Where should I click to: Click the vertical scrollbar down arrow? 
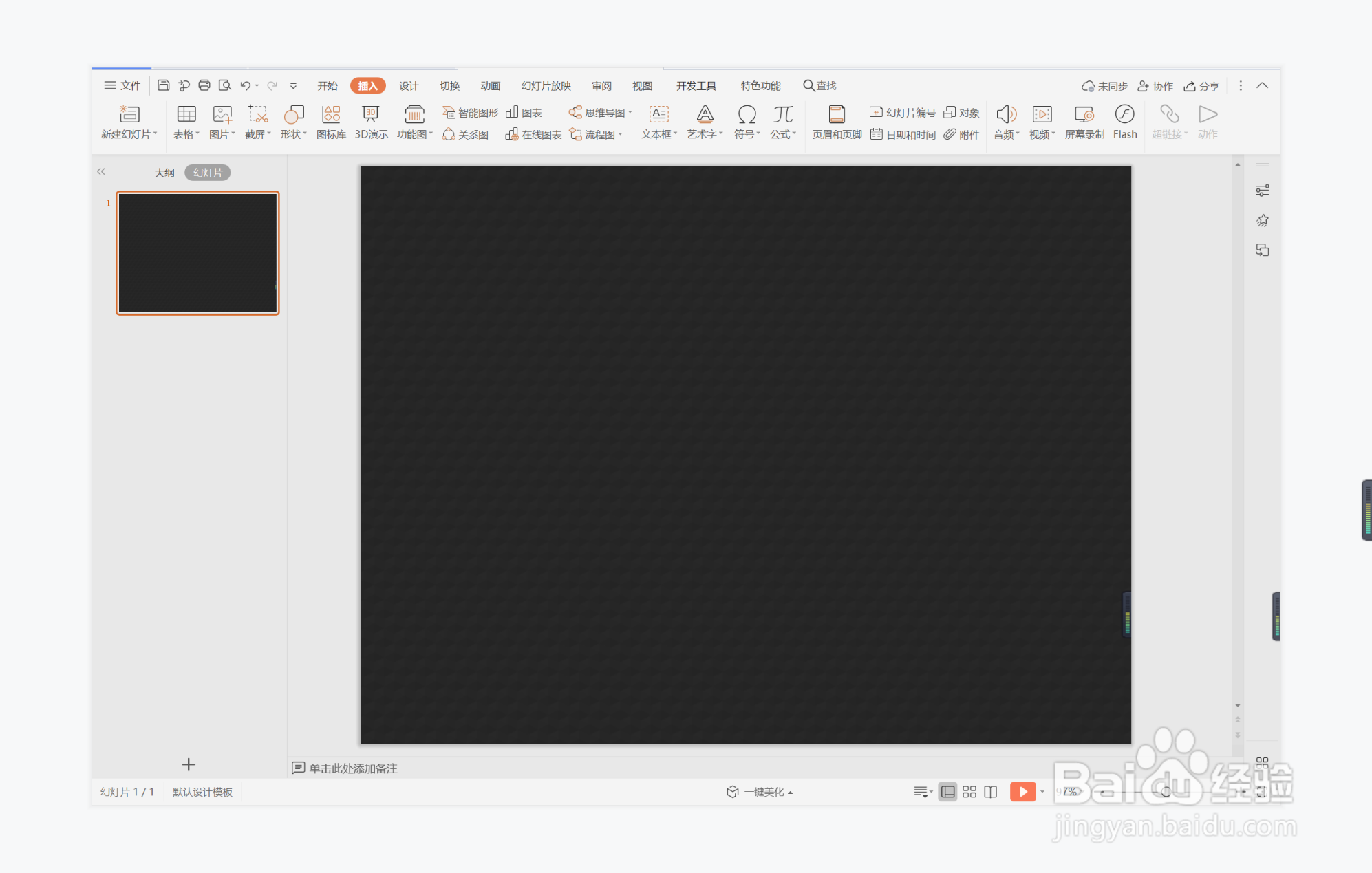[x=1237, y=706]
